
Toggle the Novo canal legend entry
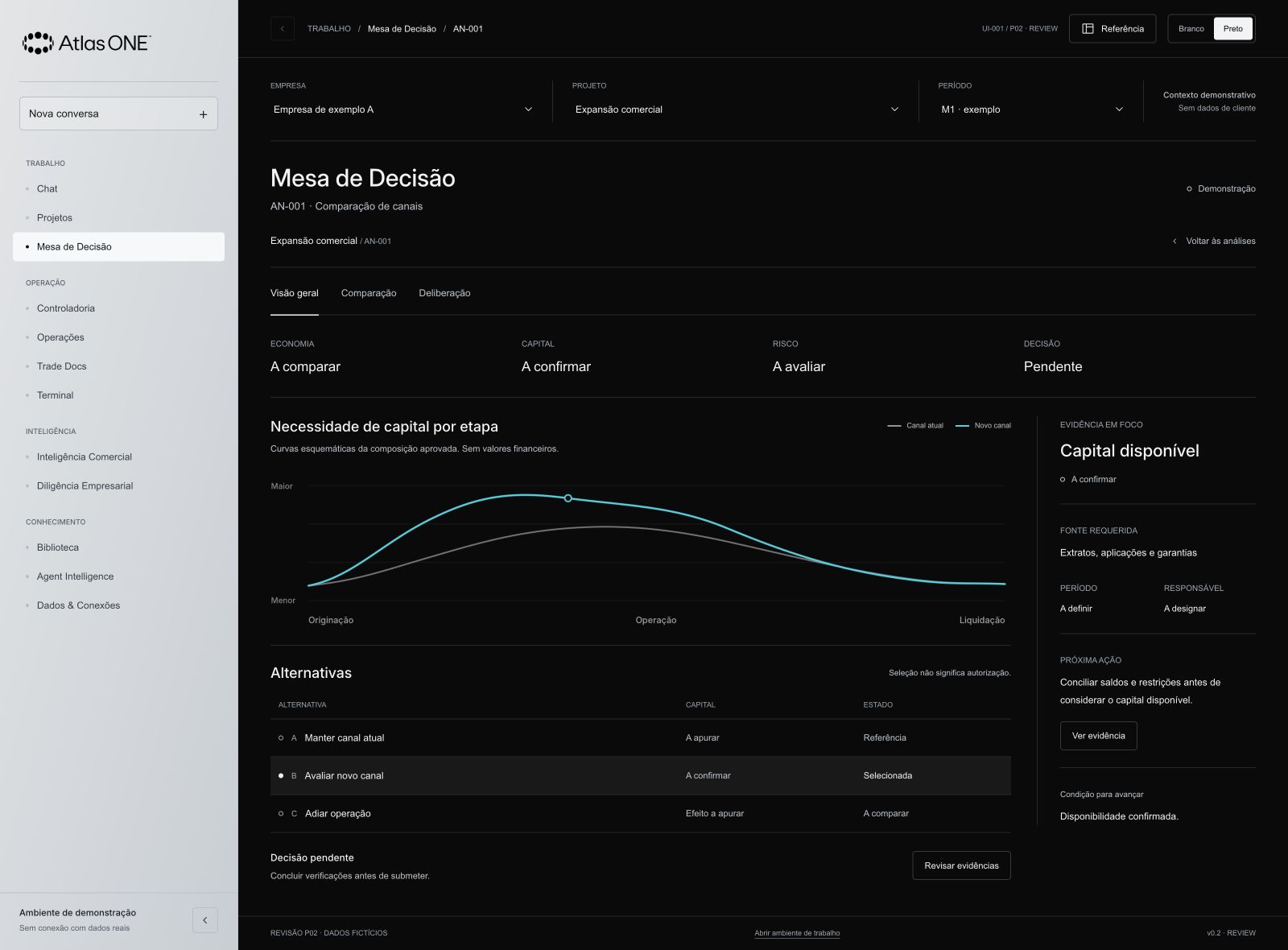983,425
